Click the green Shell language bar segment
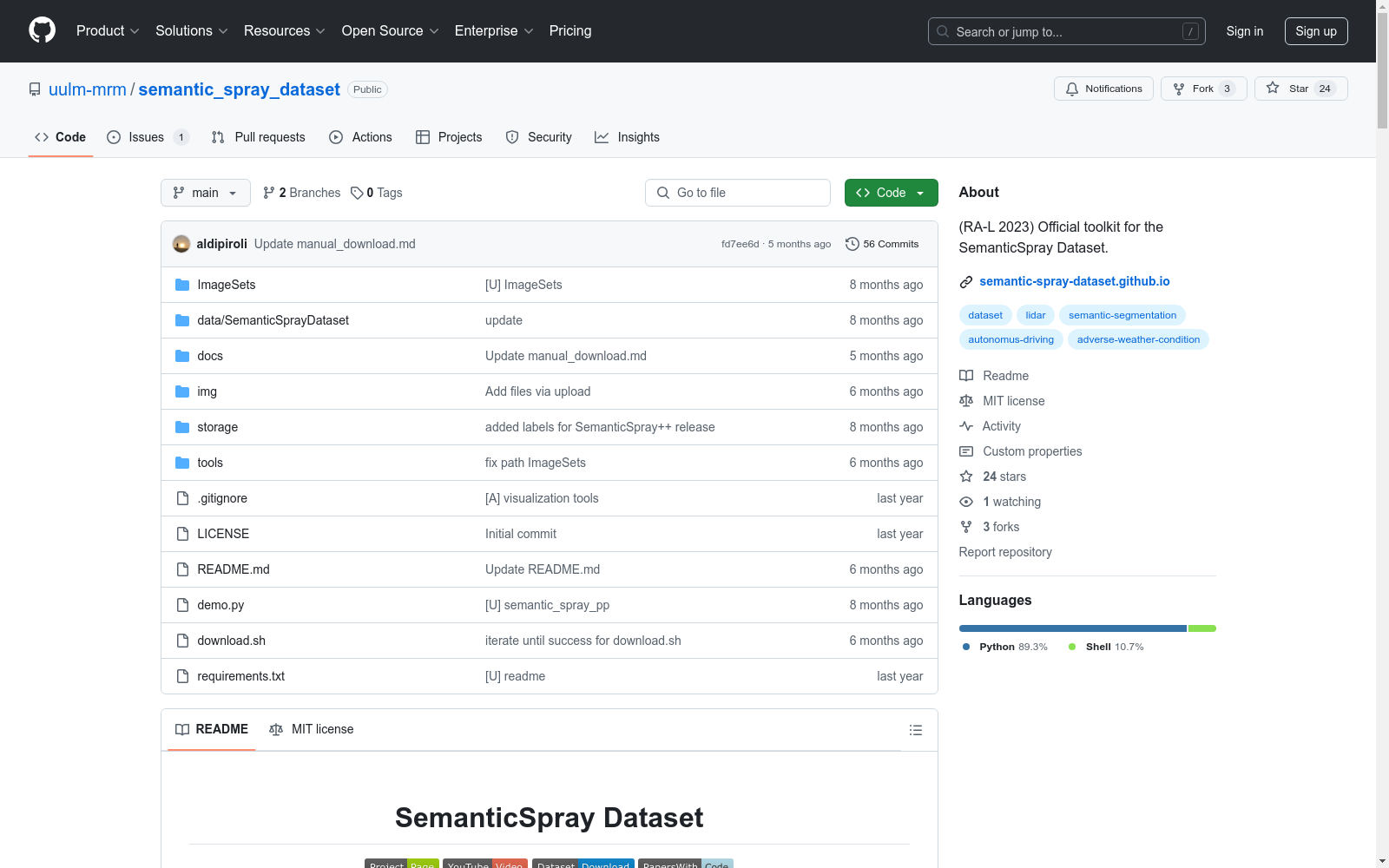 [1202, 628]
